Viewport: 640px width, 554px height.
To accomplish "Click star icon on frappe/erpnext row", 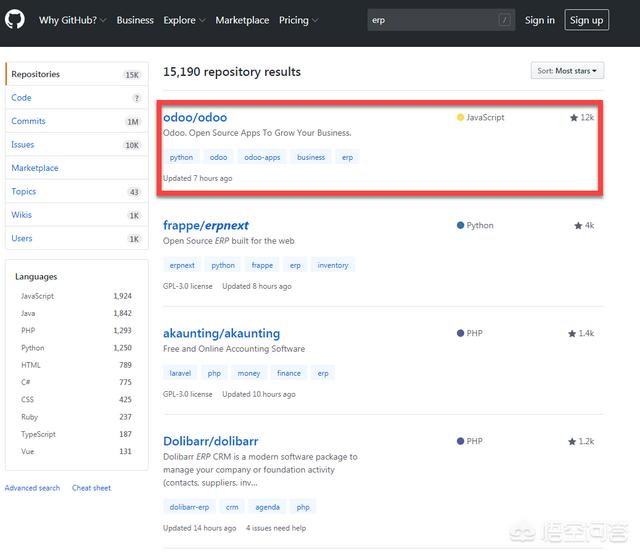I will 578,226.
